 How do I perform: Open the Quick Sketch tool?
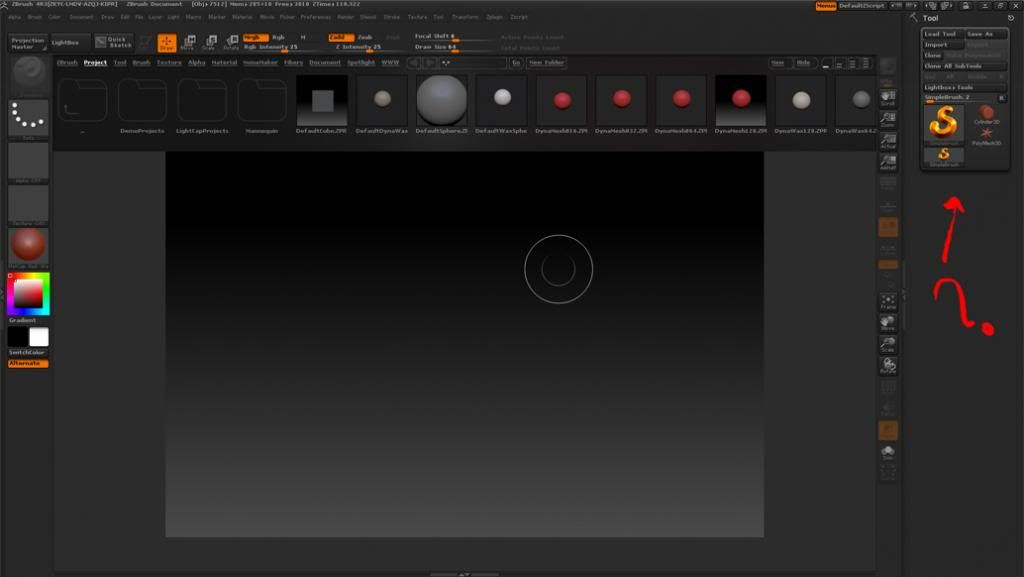(114, 42)
